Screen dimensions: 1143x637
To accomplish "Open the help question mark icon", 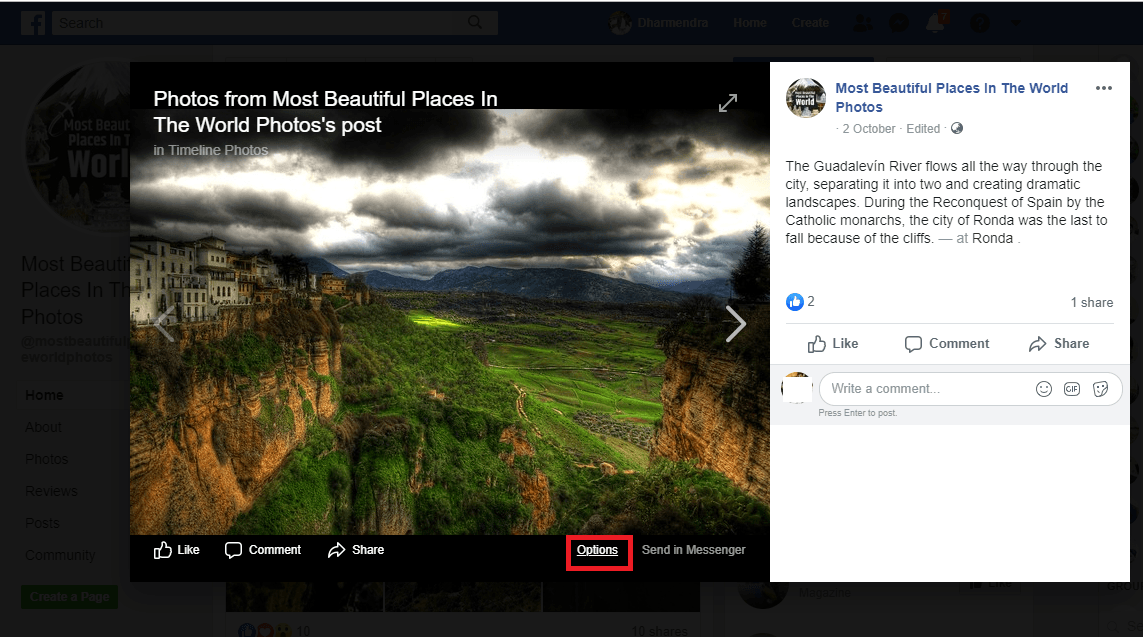I will click(980, 23).
